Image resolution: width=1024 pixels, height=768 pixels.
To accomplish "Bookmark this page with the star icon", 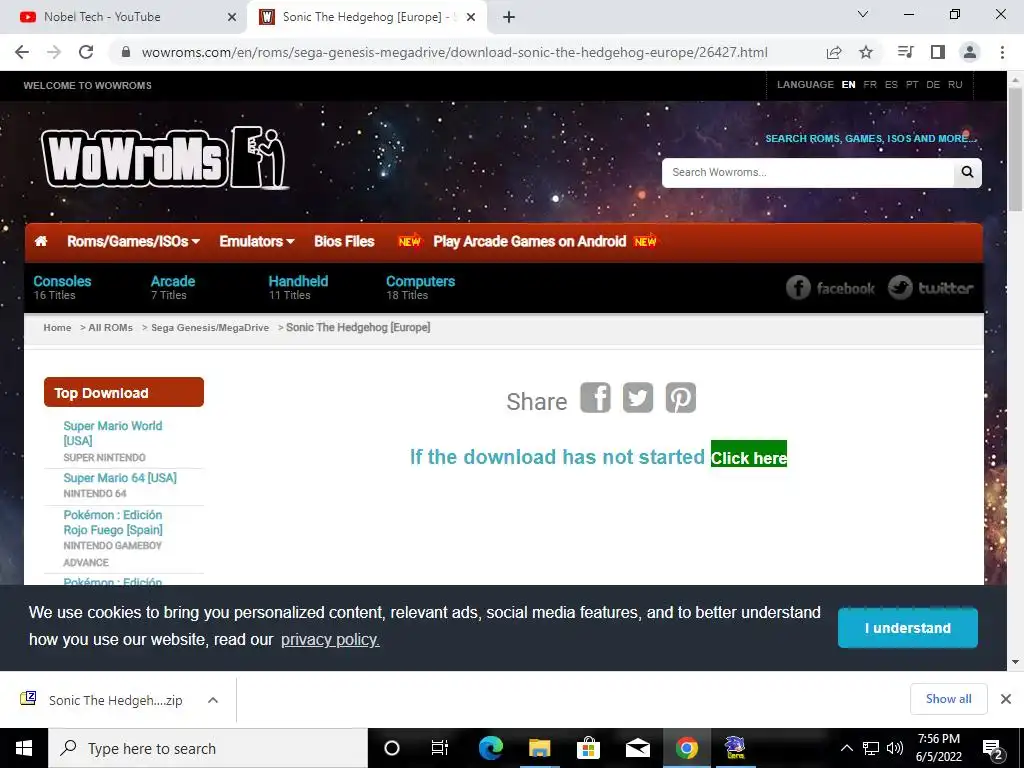I will point(866,52).
